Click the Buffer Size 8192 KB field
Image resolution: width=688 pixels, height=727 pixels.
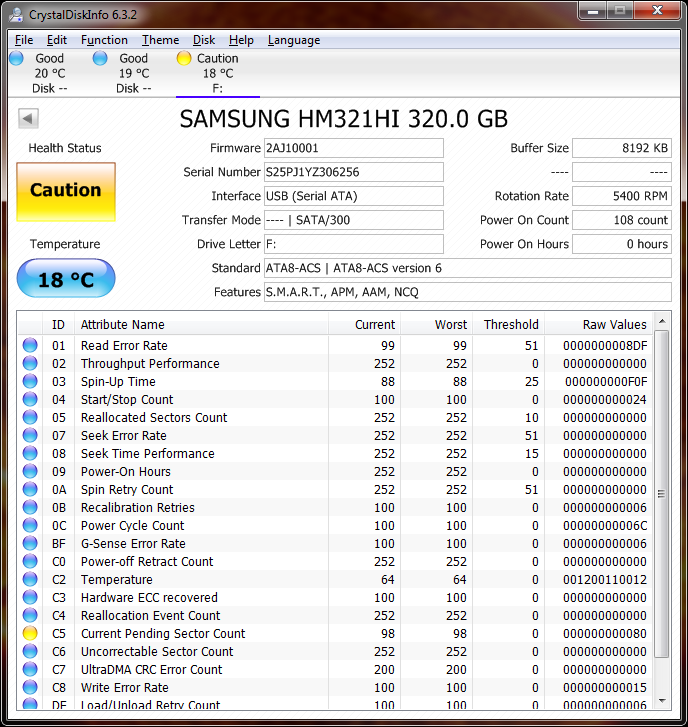click(x=622, y=148)
